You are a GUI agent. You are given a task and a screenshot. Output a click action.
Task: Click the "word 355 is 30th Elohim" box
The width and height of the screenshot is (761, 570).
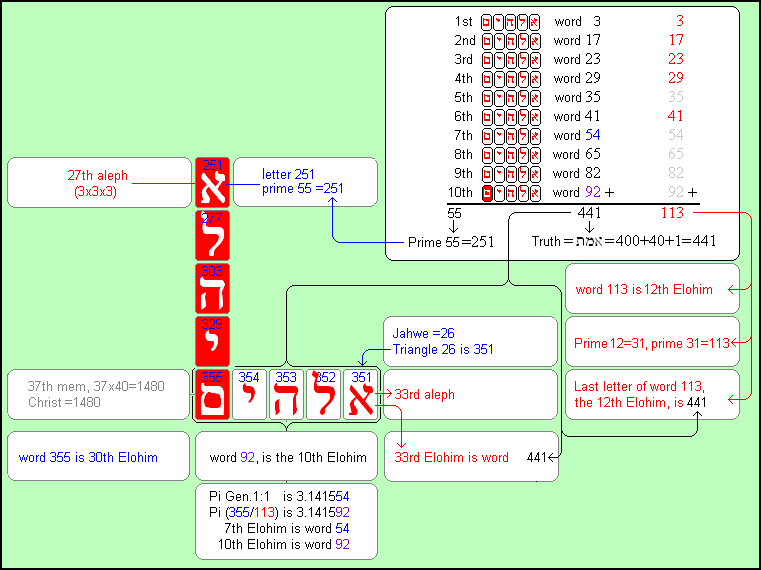coord(98,457)
